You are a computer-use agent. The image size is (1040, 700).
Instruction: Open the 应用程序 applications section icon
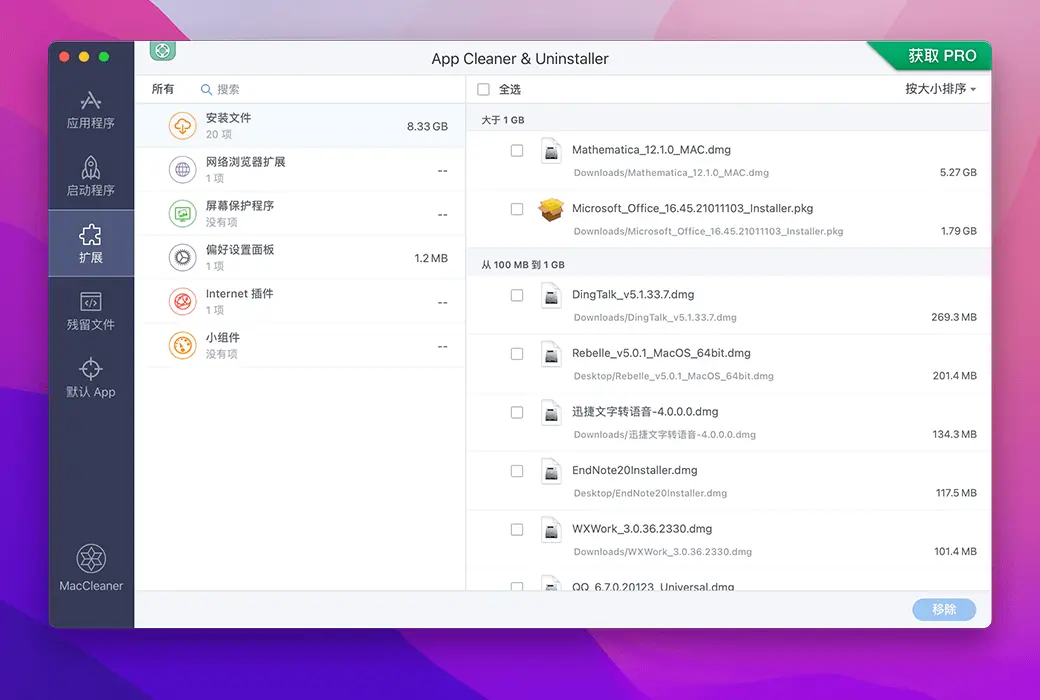point(91,100)
